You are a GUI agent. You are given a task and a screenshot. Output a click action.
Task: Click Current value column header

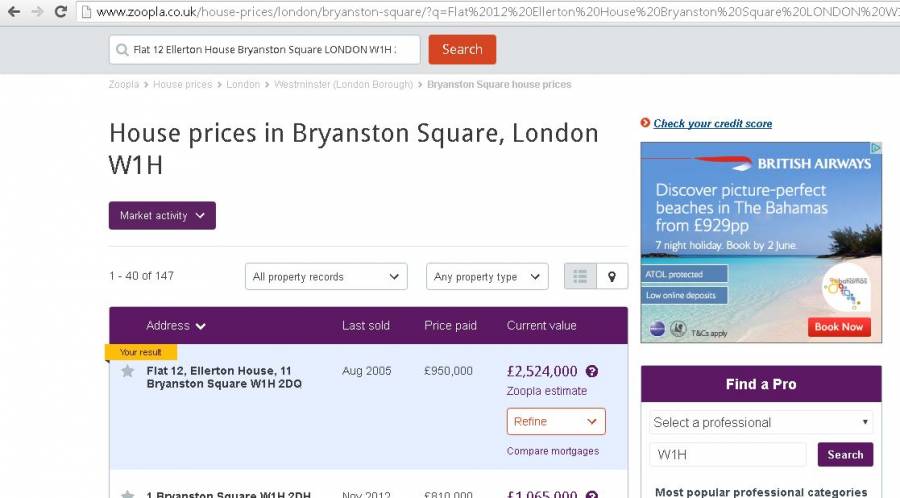[x=541, y=325]
